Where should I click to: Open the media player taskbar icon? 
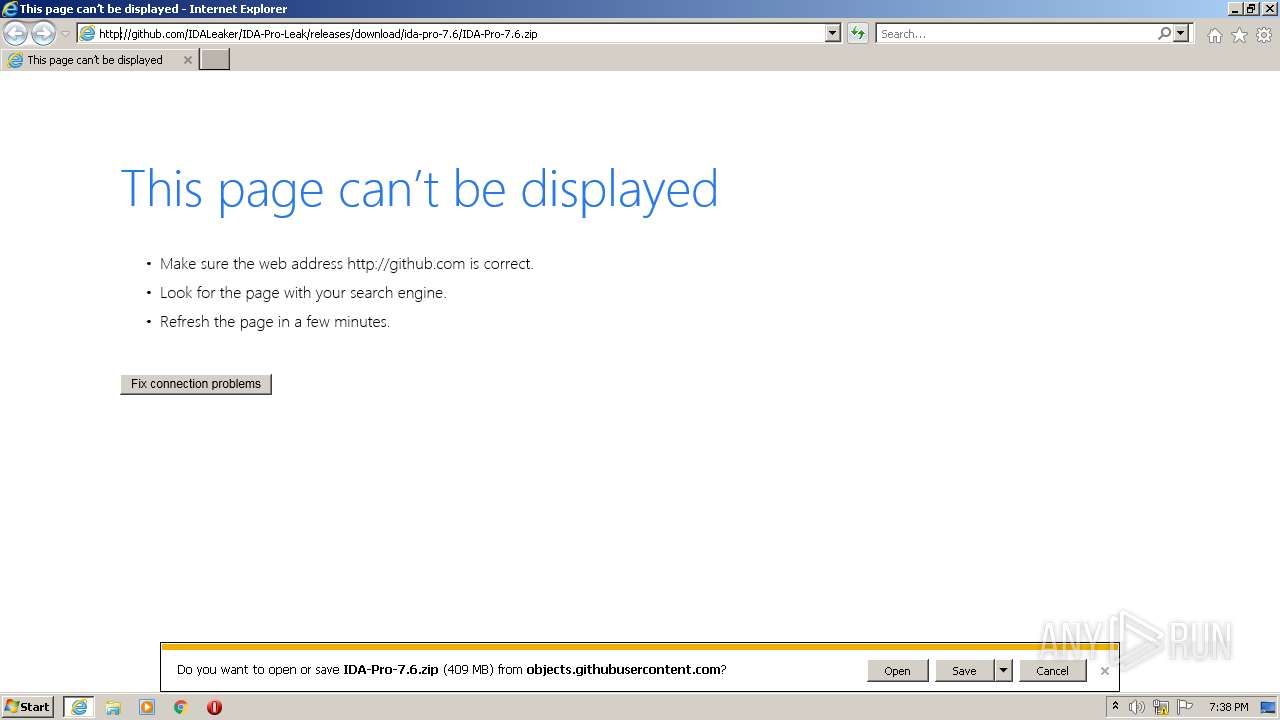147,707
